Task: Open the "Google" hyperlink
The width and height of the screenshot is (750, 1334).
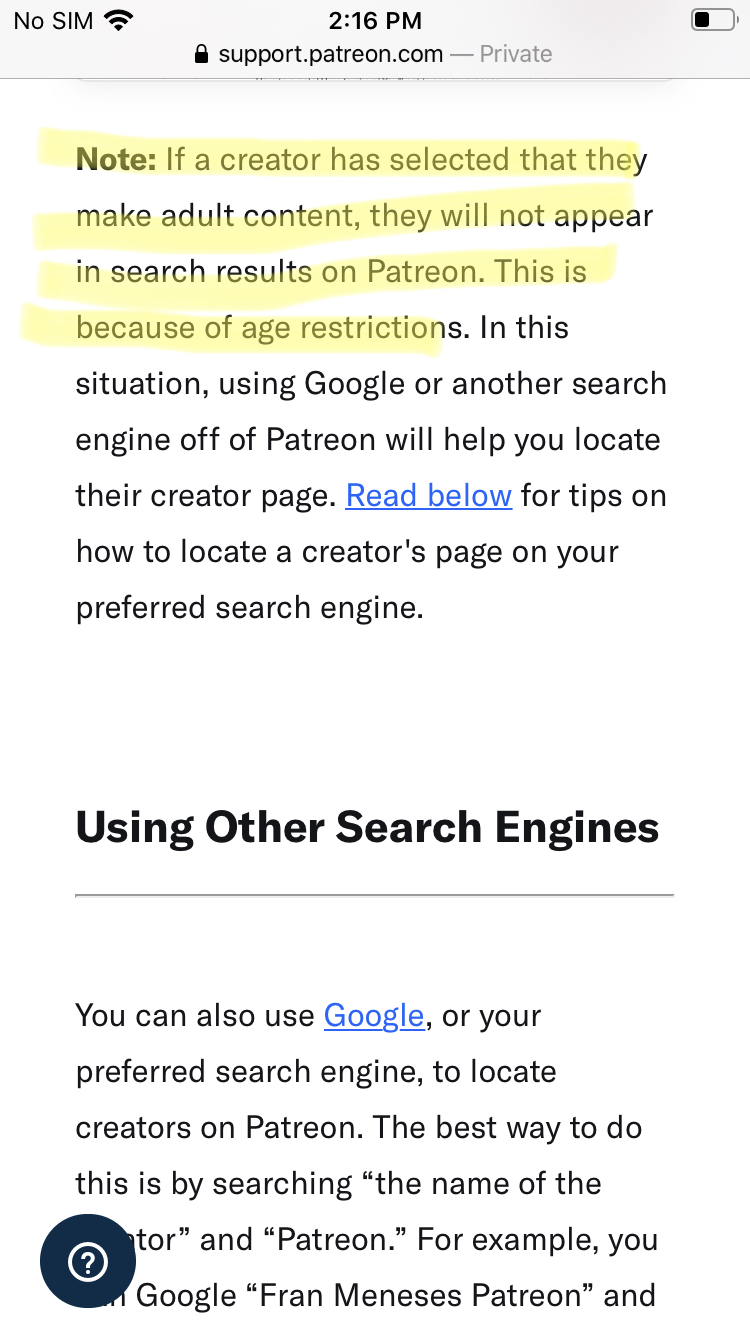Action: (x=374, y=1016)
